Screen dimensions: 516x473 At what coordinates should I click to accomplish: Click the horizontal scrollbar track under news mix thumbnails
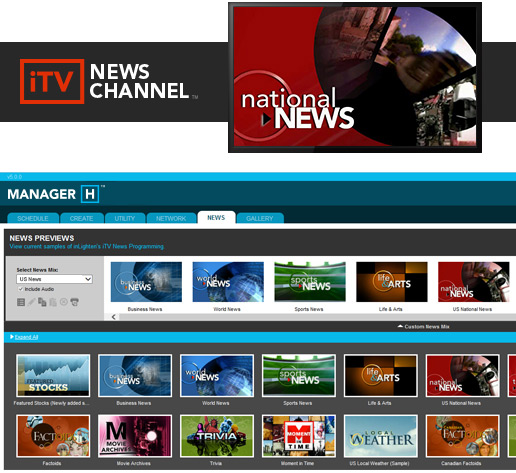[317, 317]
